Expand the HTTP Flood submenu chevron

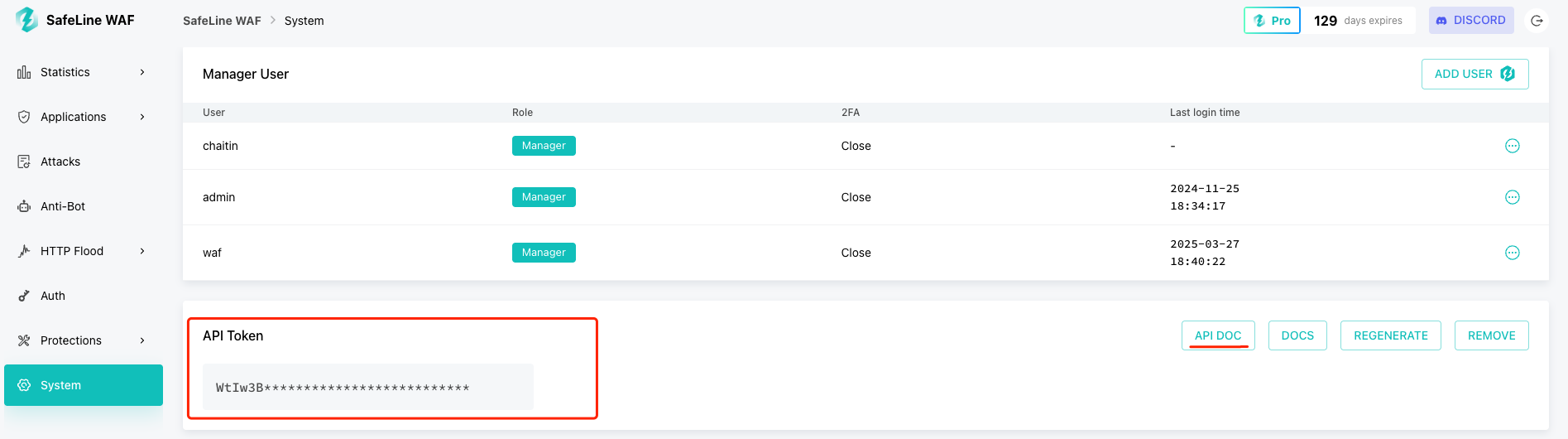[142, 251]
